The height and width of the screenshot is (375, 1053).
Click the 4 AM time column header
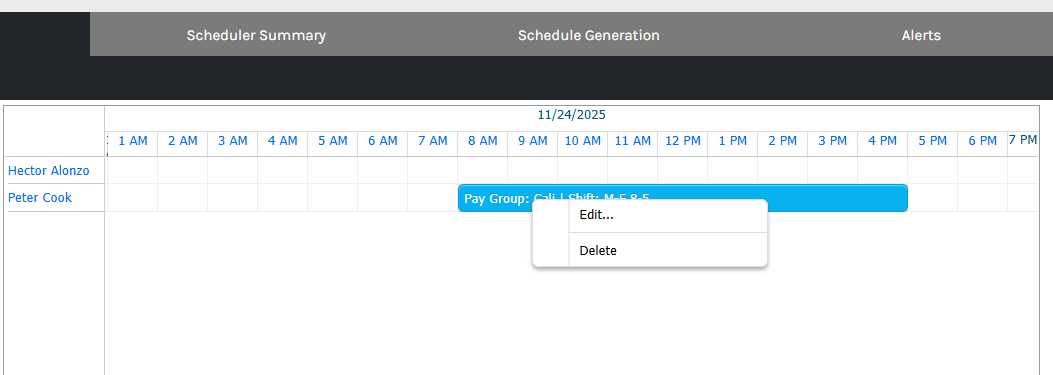click(283, 141)
